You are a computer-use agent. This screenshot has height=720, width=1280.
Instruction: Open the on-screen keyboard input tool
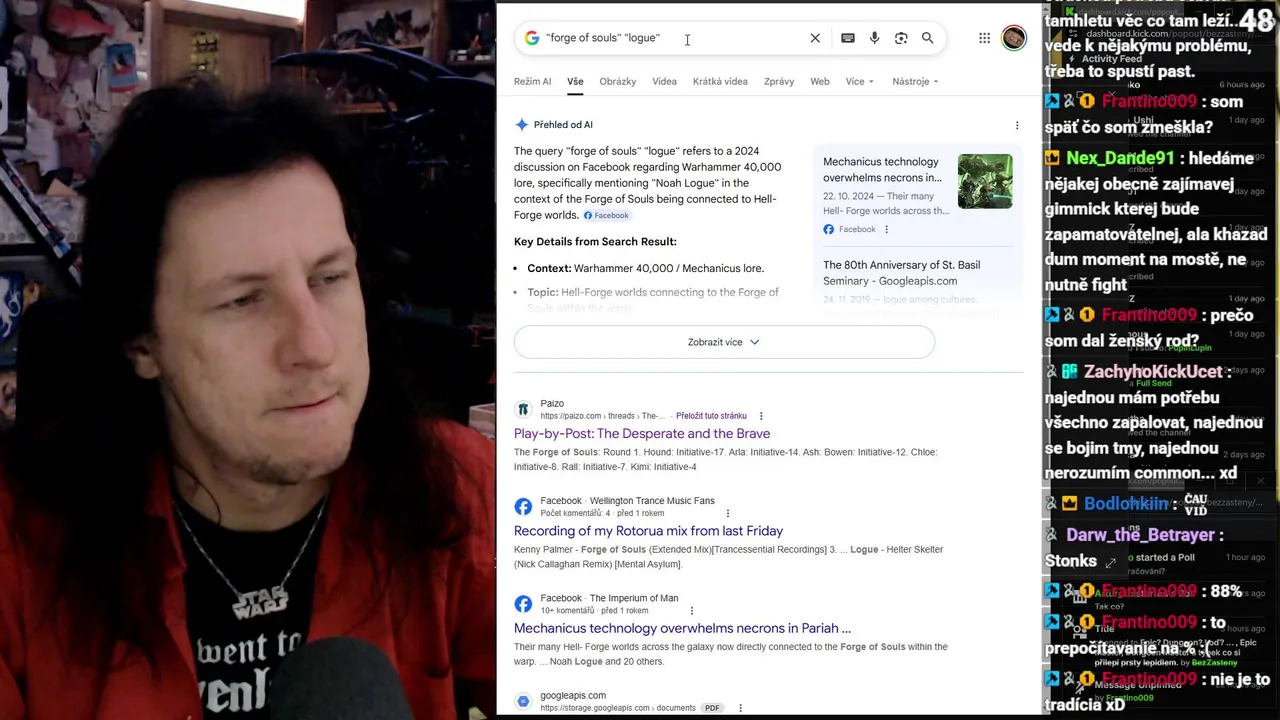coord(848,38)
